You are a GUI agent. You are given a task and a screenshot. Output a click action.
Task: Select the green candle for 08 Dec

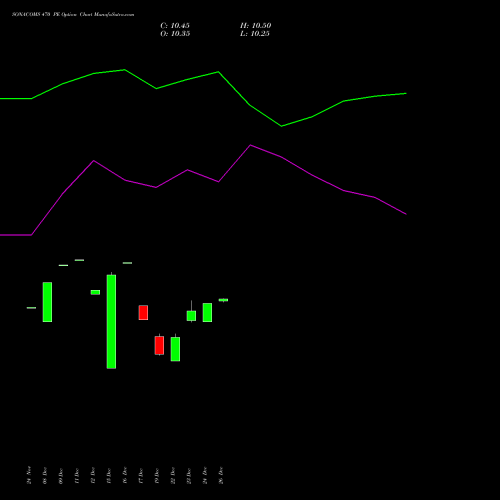pyautogui.click(x=47, y=302)
